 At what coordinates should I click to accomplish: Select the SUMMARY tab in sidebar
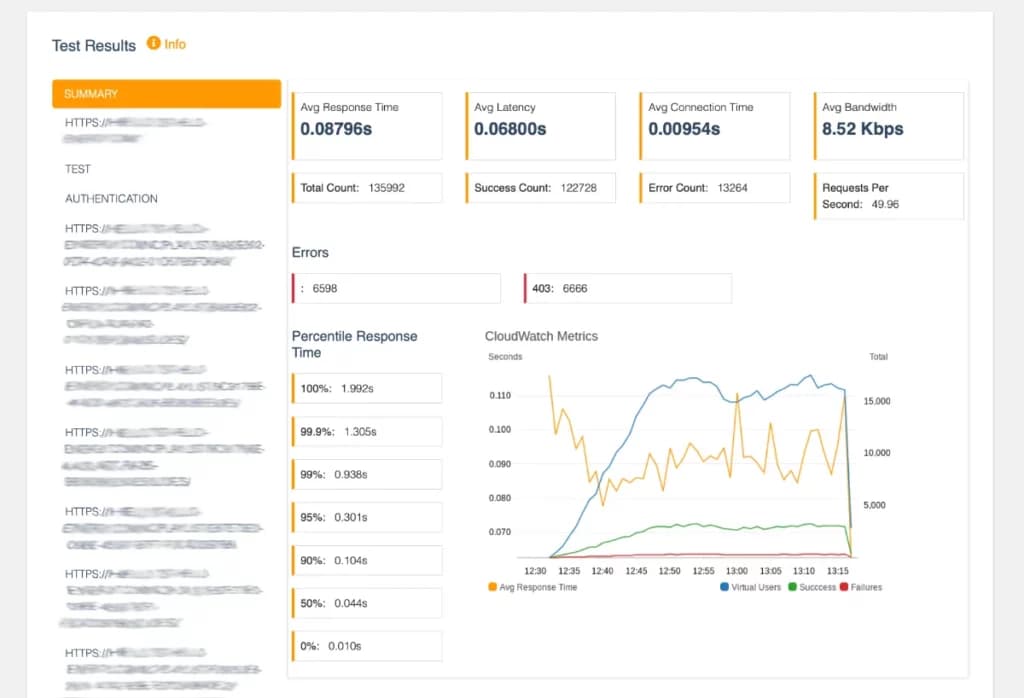coord(166,94)
